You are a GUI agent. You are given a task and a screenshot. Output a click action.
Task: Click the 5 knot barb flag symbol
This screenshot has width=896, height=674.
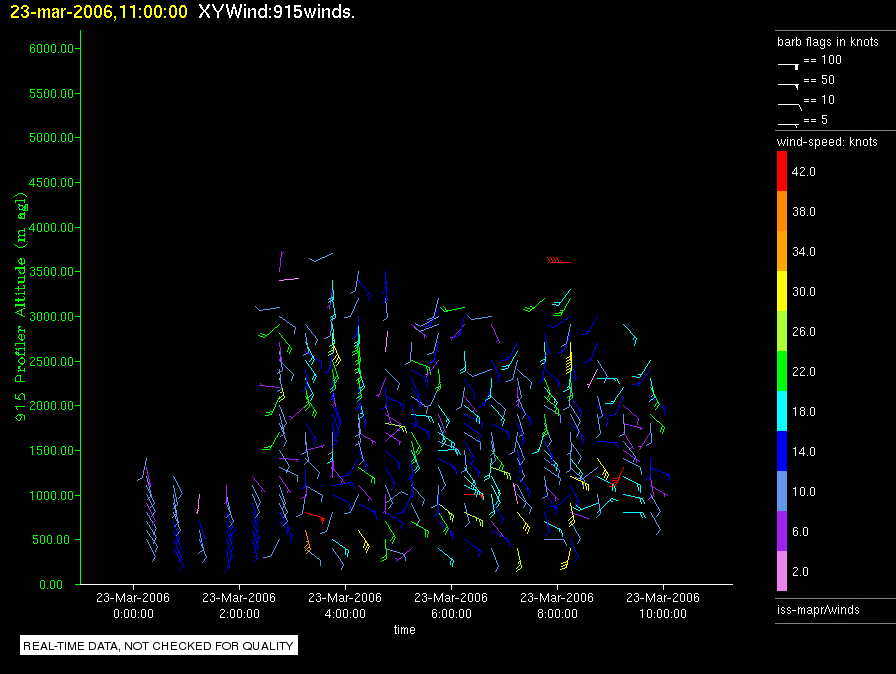point(789,125)
